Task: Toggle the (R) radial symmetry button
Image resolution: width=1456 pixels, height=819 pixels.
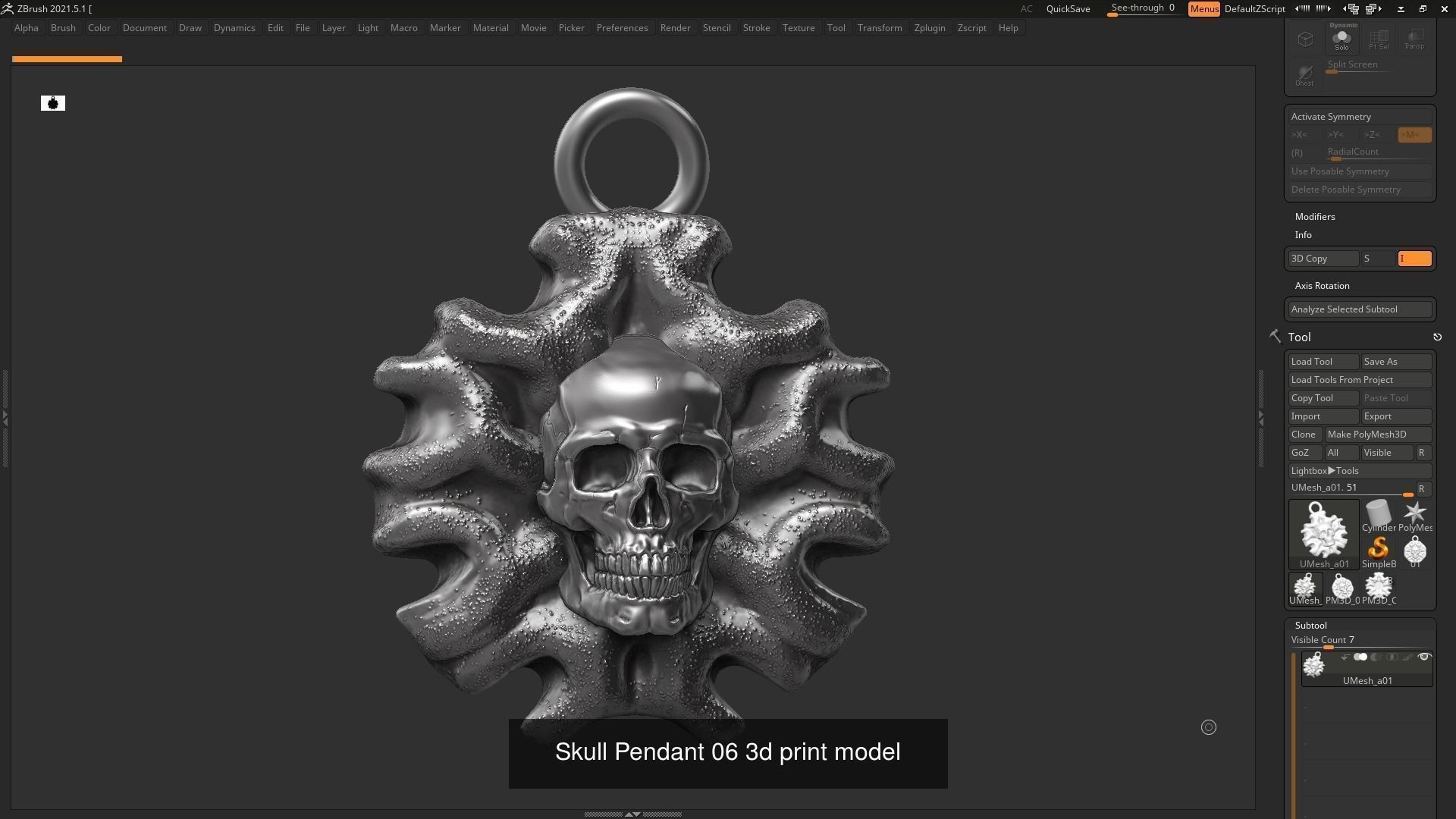Action: (x=1305, y=153)
